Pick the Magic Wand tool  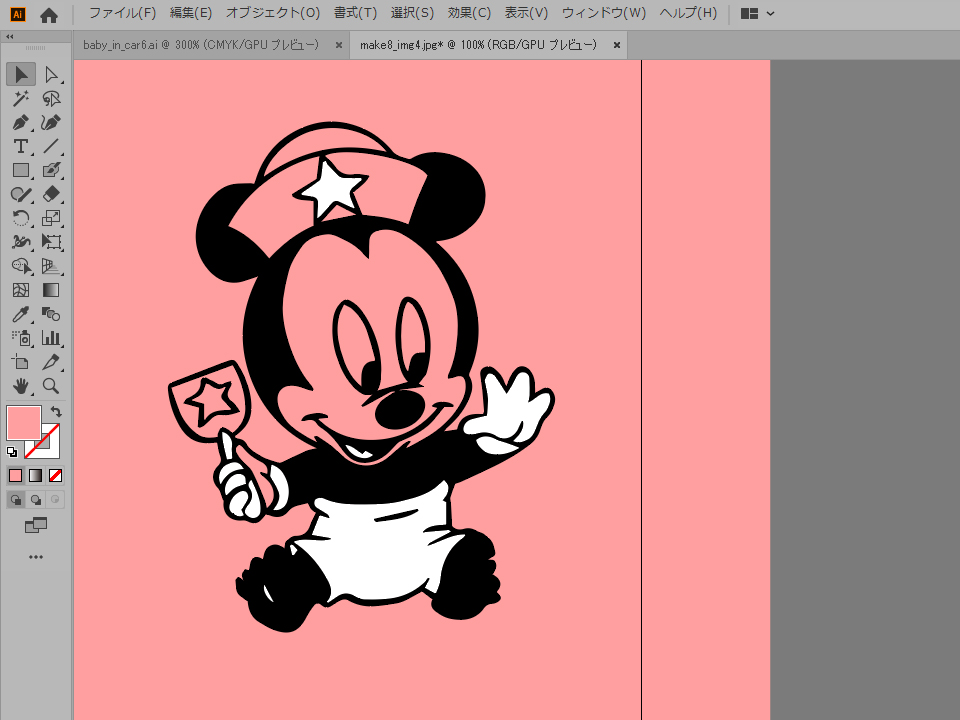pos(21,98)
